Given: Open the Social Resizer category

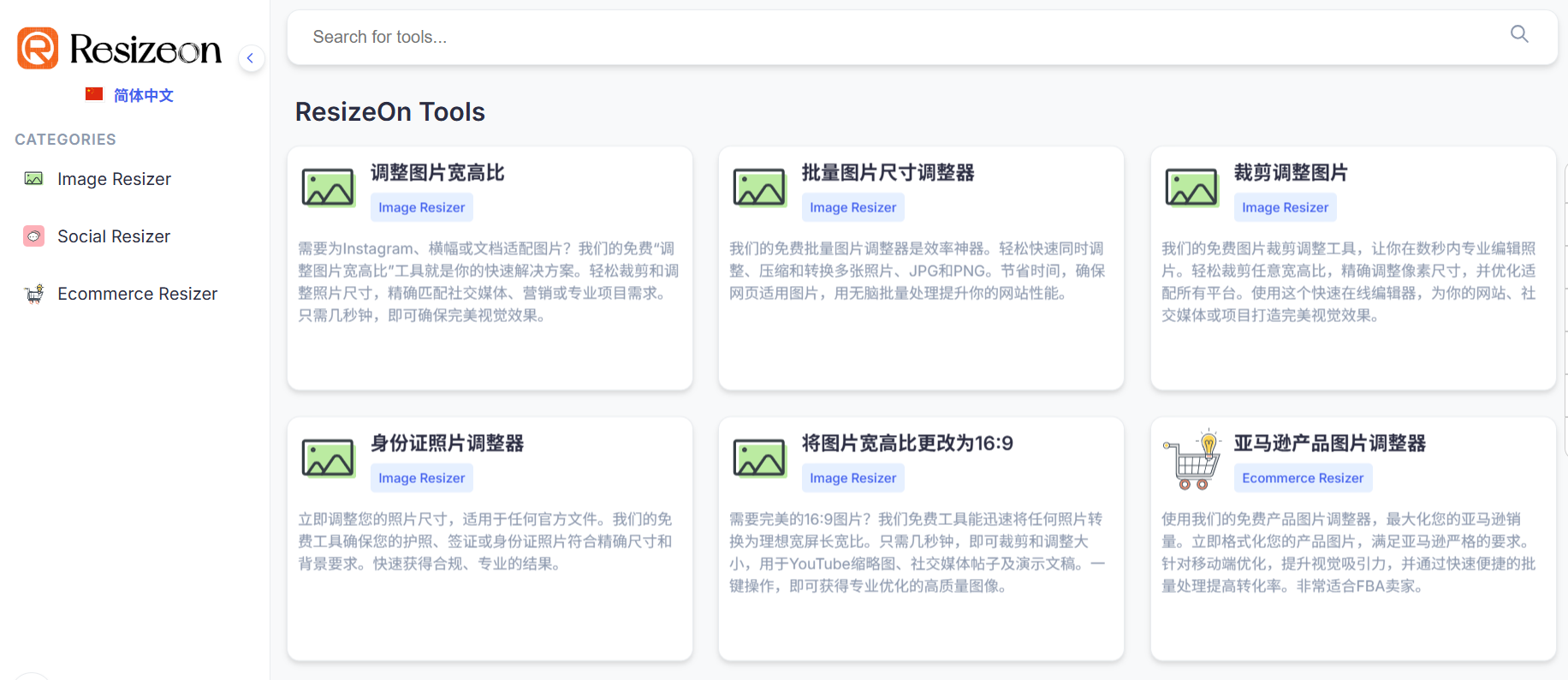Looking at the screenshot, I should pos(114,236).
